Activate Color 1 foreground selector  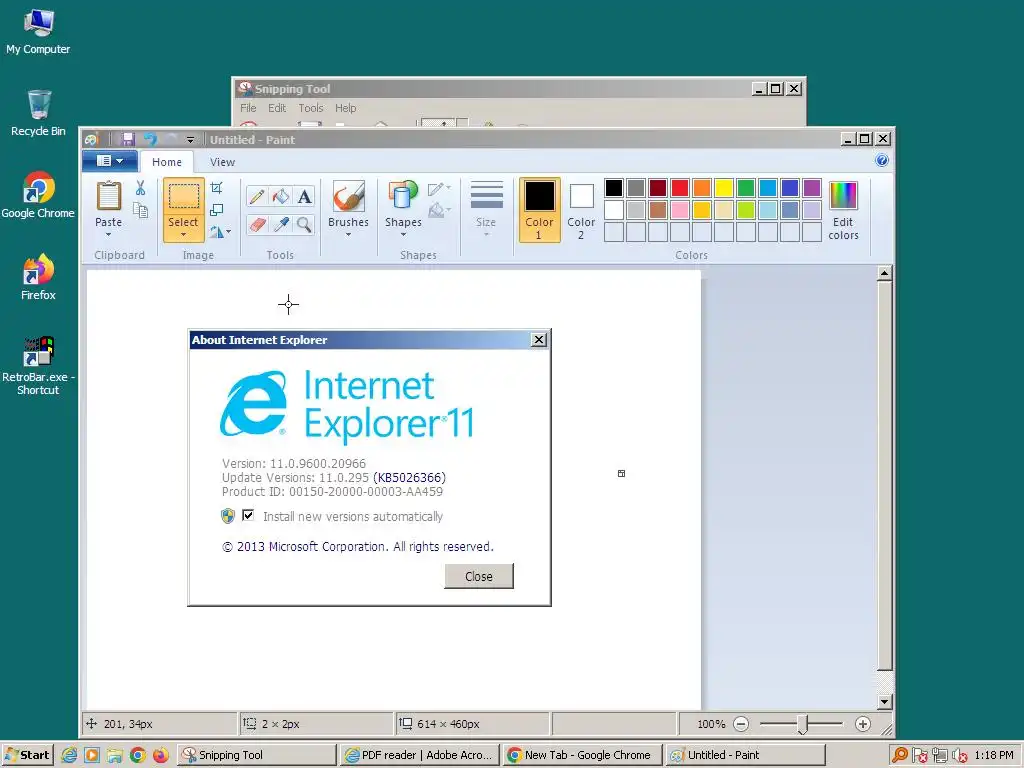click(539, 210)
